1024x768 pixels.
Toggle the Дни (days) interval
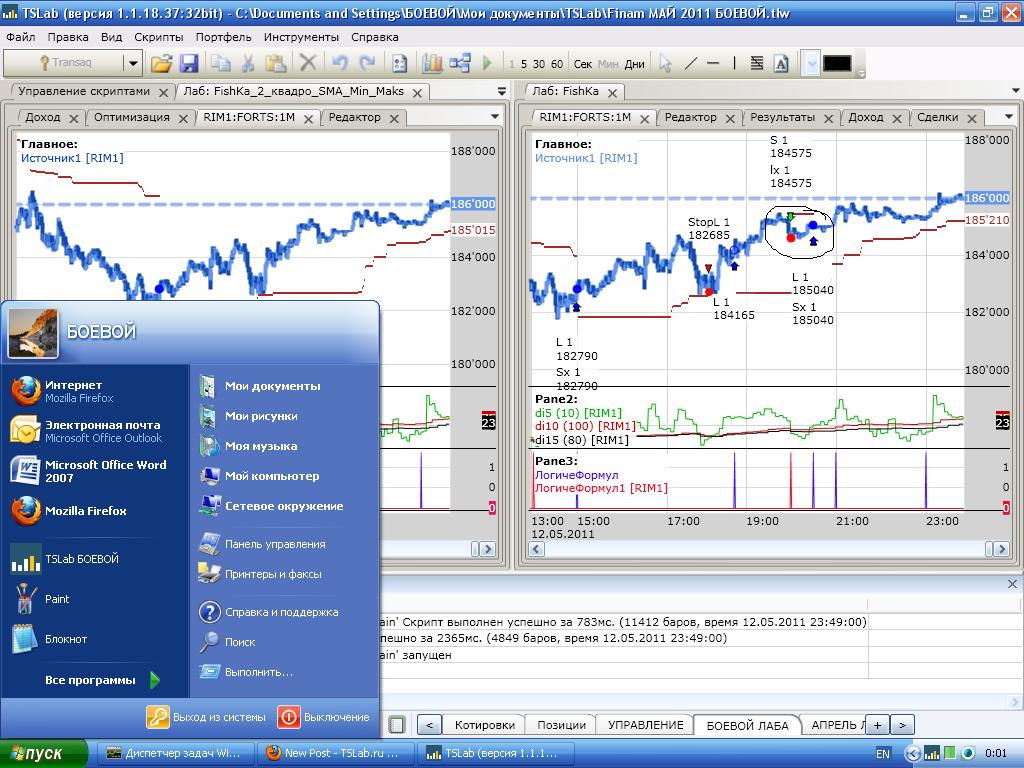click(634, 64)
